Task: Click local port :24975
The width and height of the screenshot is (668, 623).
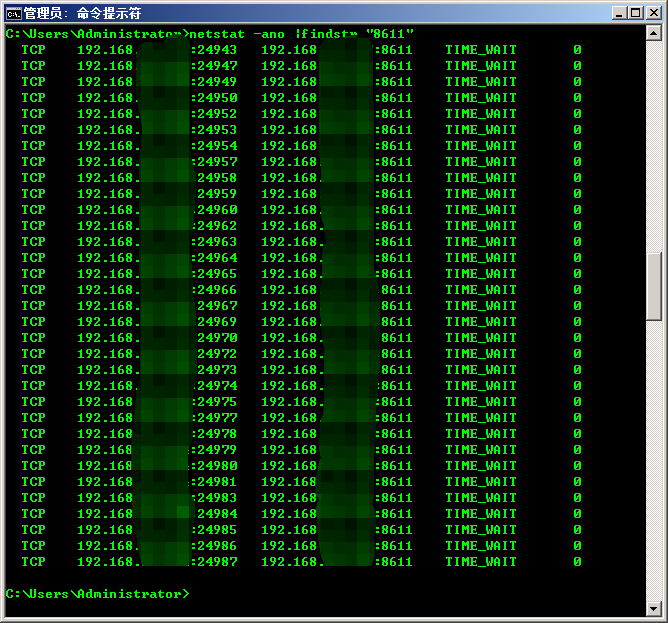Action: pyautogui.click(x=214, y=402)
